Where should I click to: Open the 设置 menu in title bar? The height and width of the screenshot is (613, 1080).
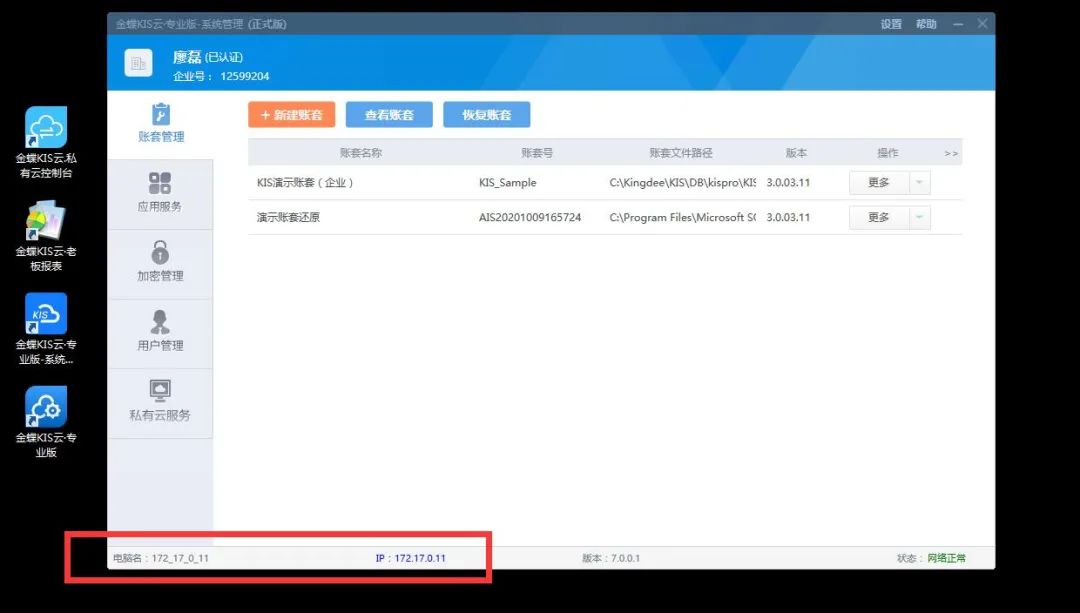pos(891,24)
